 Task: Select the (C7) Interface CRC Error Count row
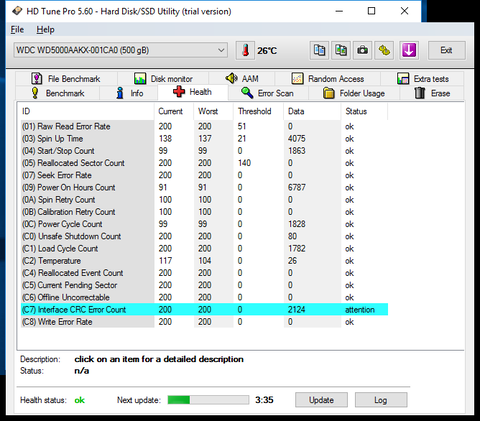(204, 310)
